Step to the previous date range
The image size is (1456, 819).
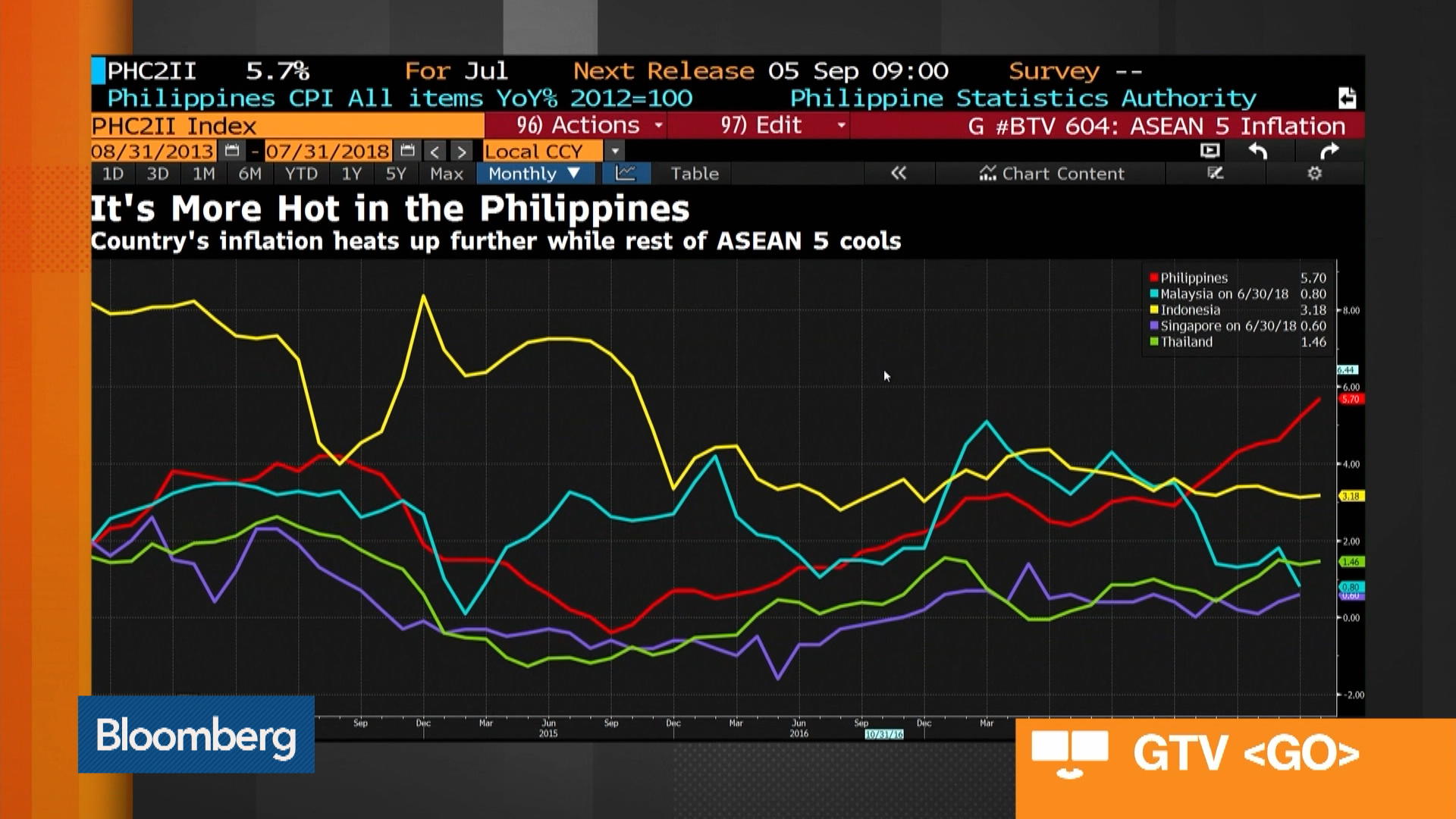coord(435,152)
